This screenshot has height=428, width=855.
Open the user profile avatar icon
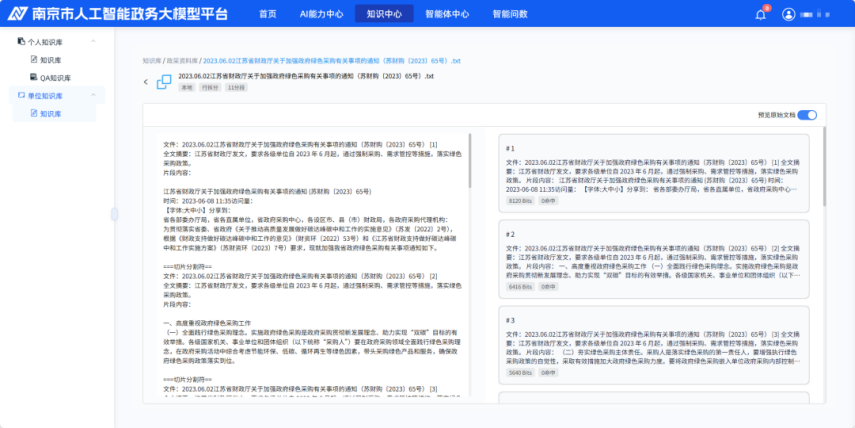pyautogui.click(x=788, y=14)
